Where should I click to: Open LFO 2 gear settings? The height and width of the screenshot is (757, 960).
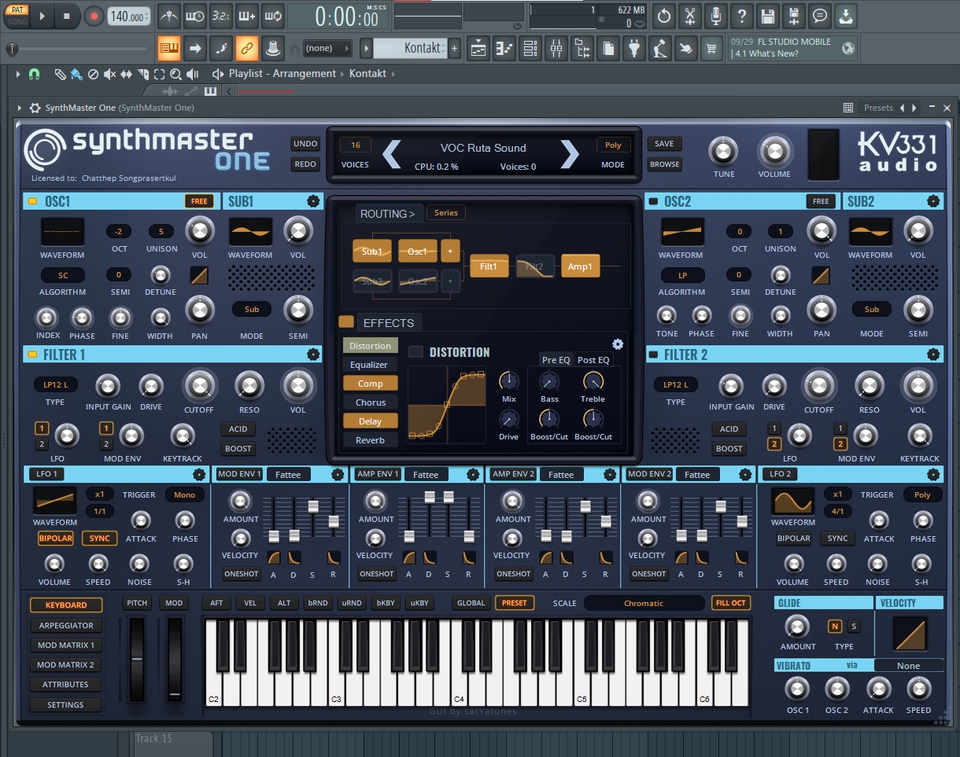[x=933, y=474]
